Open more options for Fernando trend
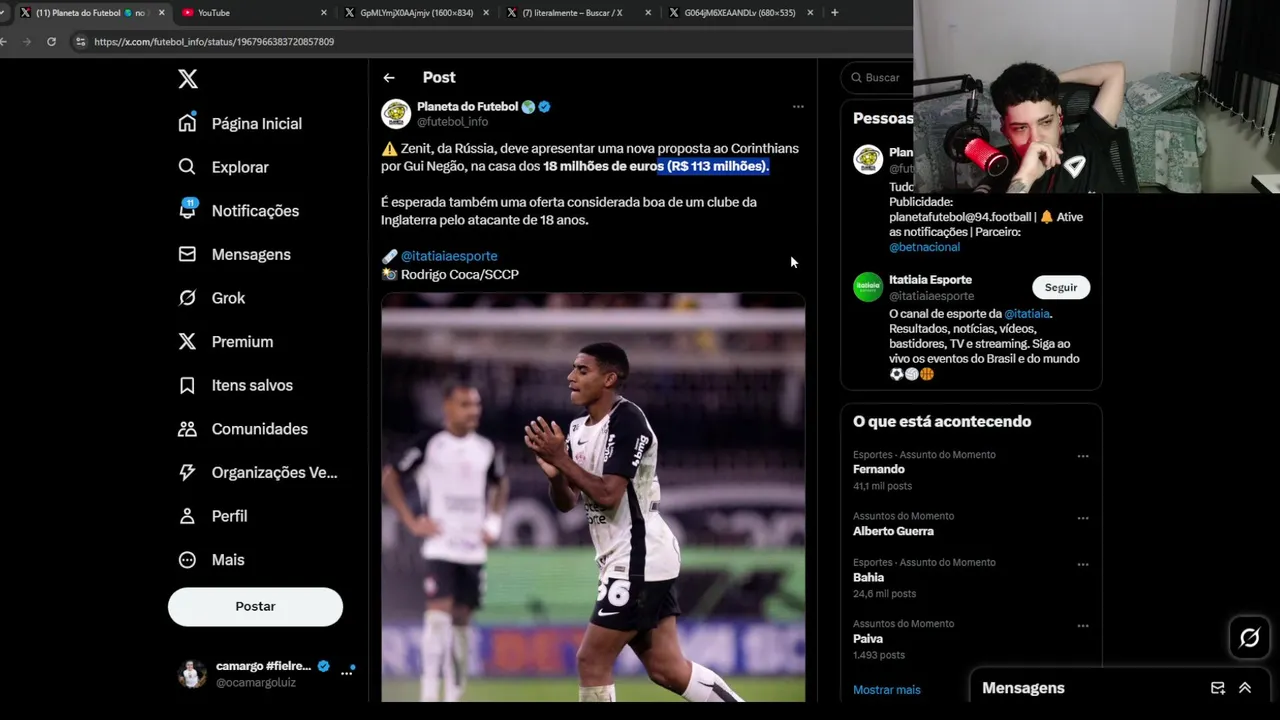 (1083, 456)
